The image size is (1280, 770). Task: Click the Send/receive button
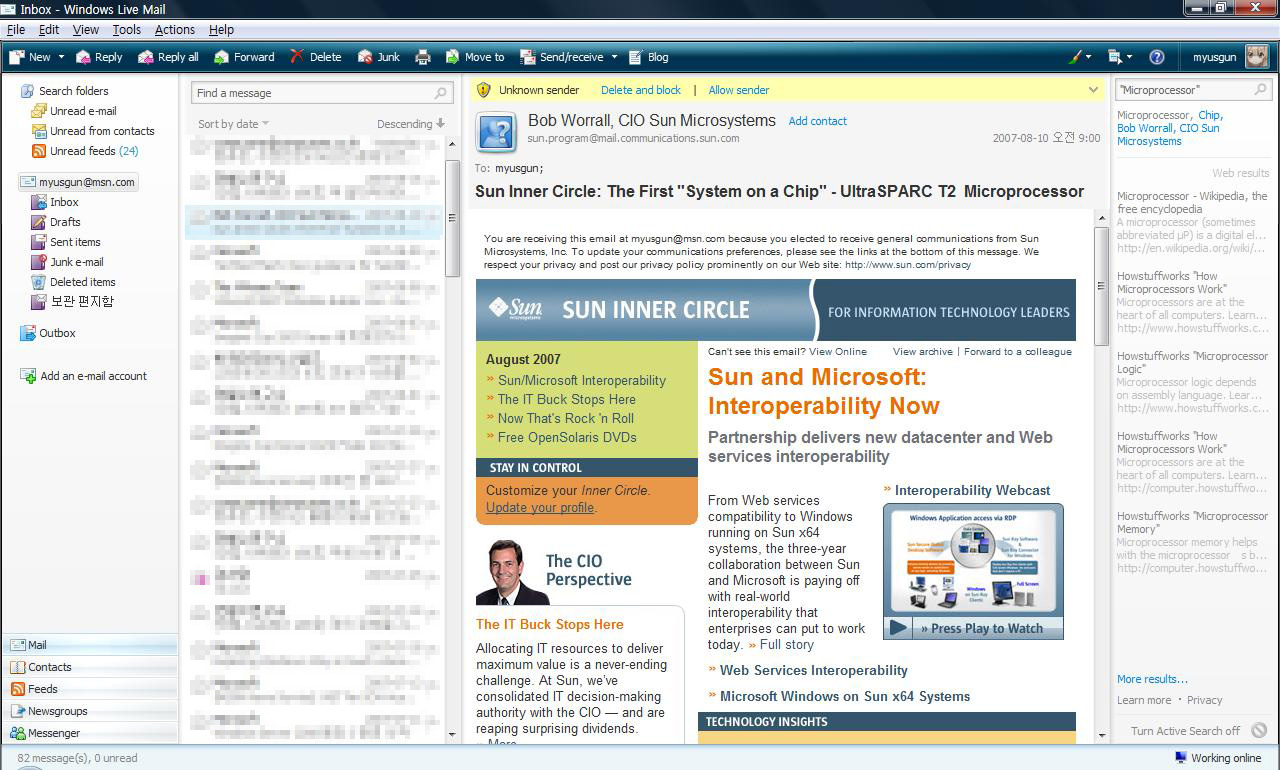click(561, 57)
